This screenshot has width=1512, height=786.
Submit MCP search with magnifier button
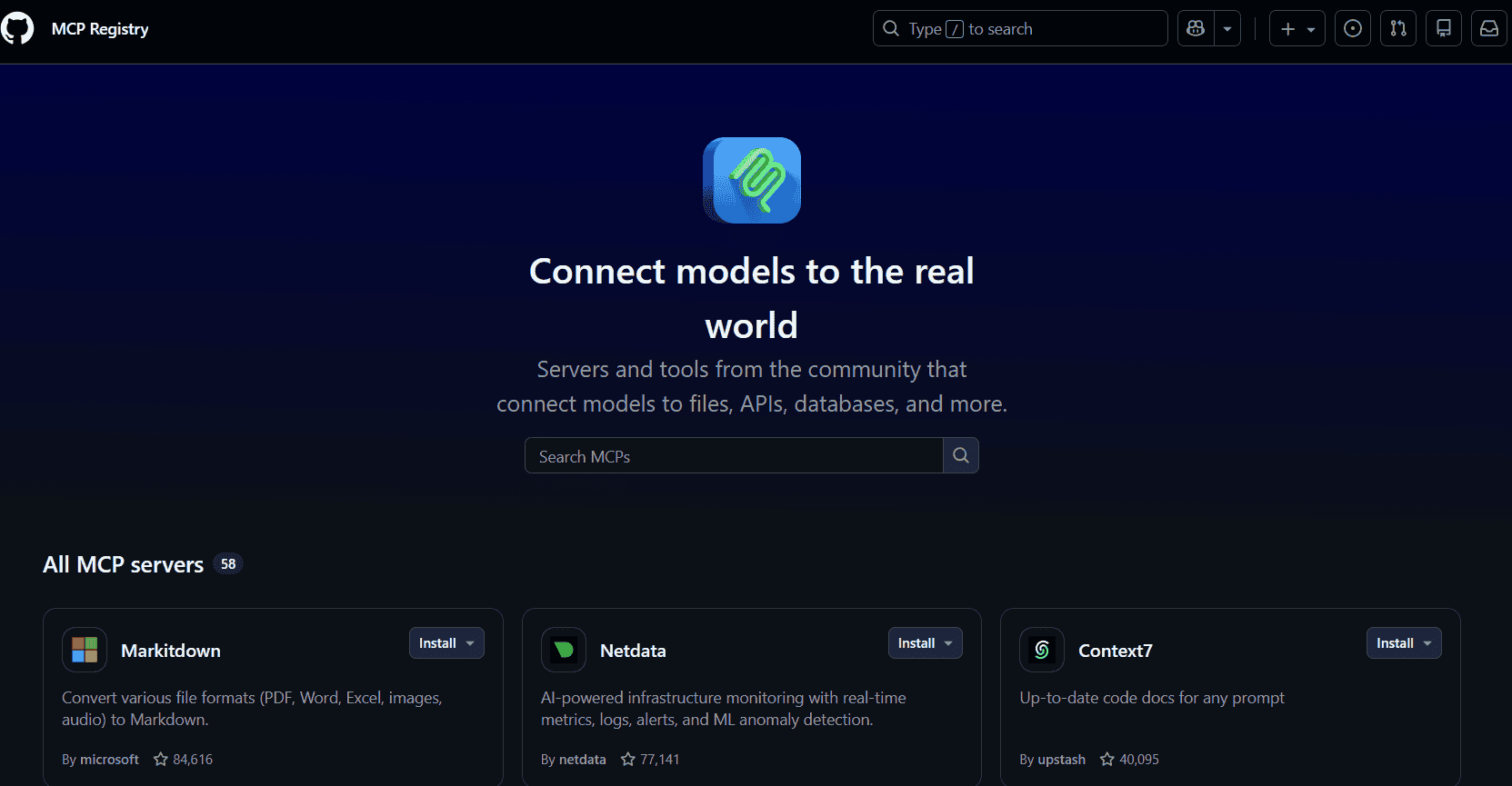[x=961, y=455]
